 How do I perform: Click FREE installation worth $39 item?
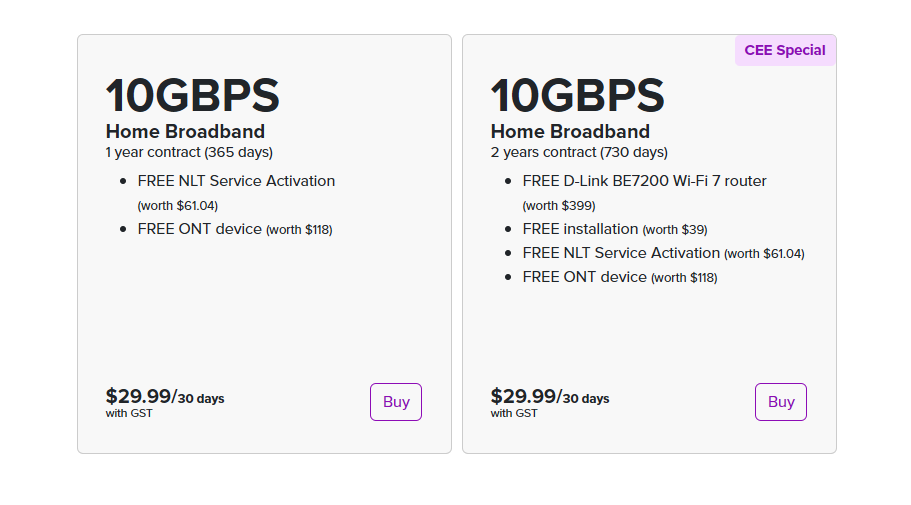point(615,230)
